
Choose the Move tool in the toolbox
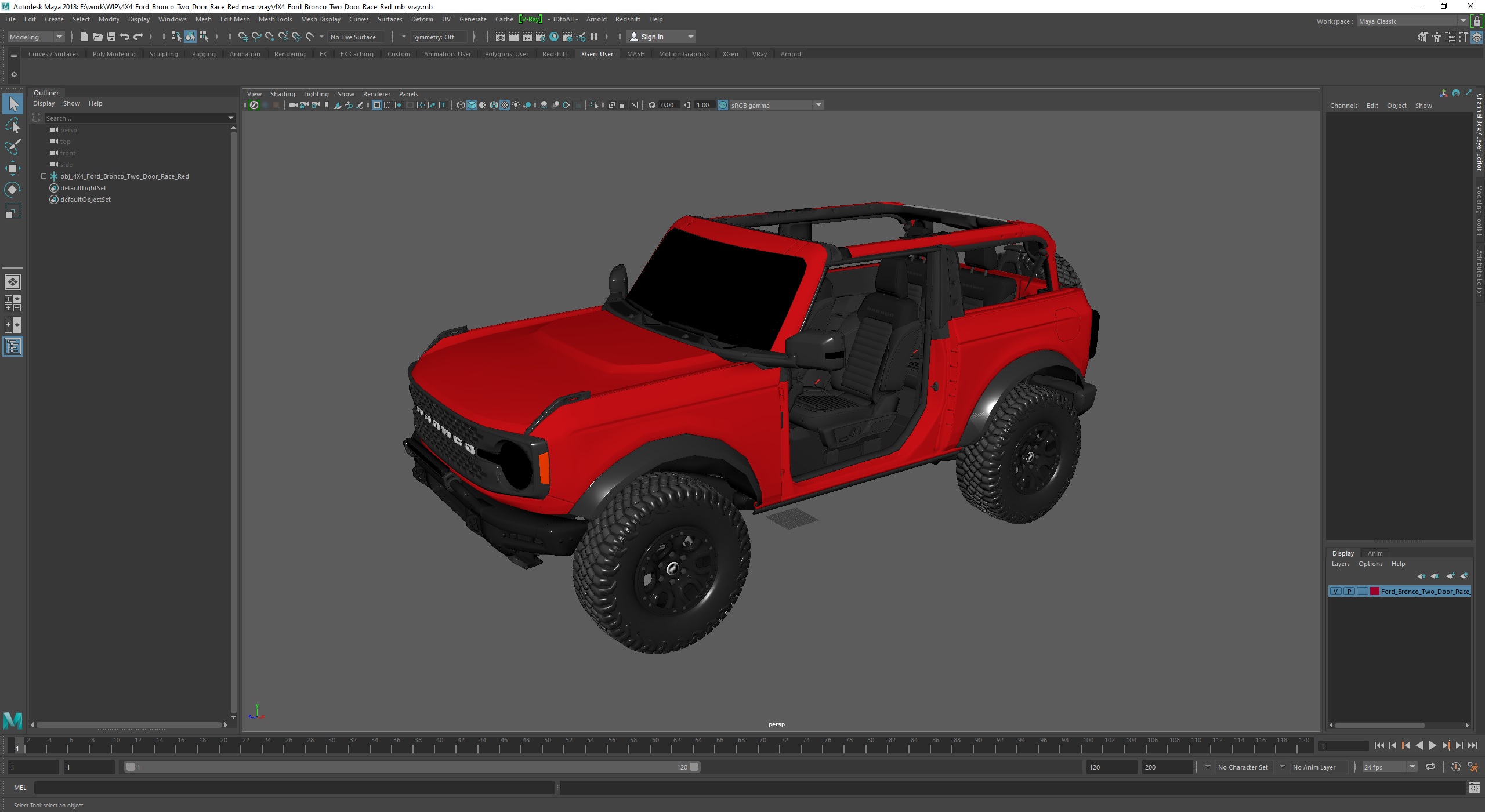pos(13,168)
